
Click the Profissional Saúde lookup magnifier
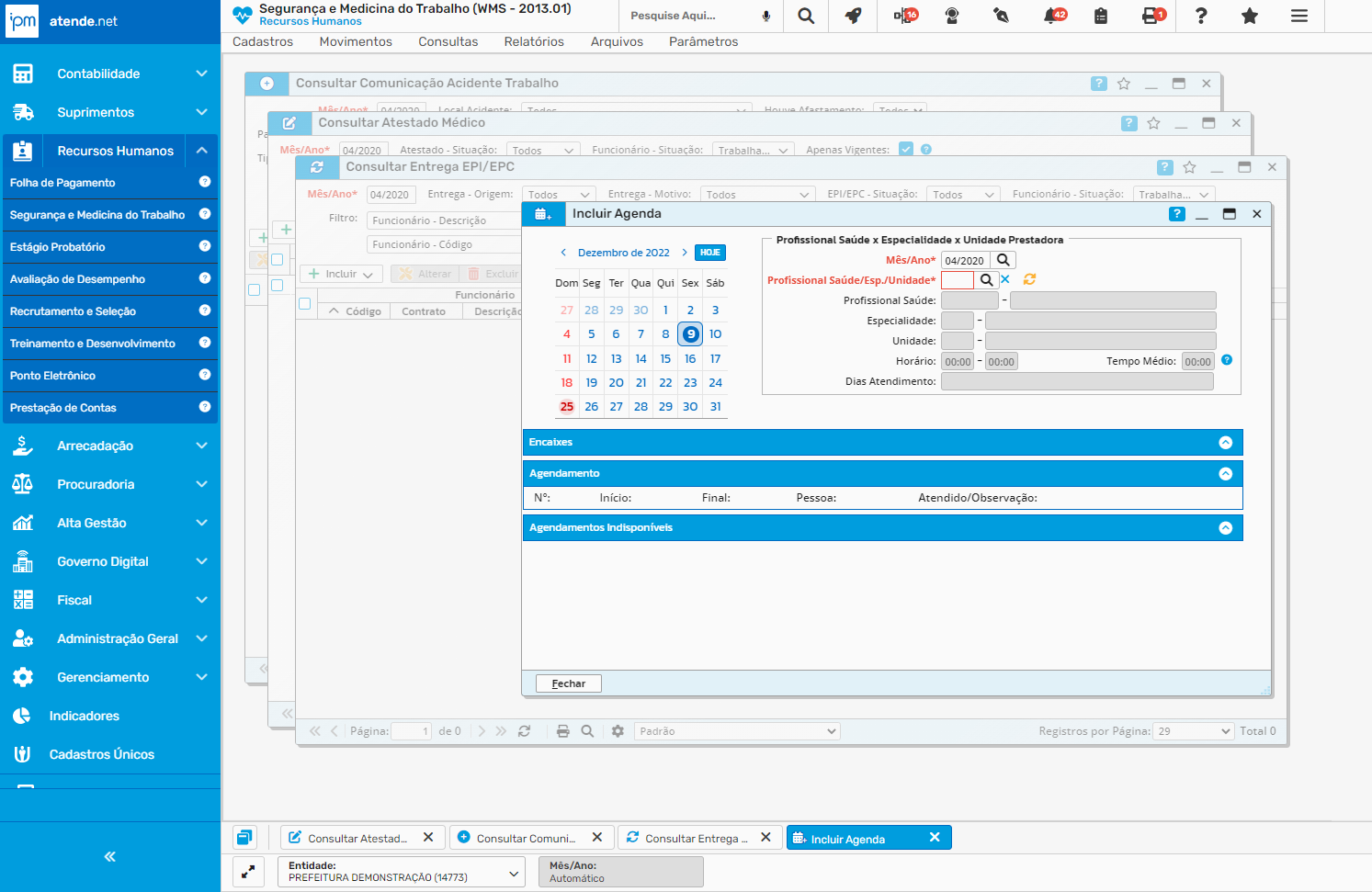coord(986,280)
